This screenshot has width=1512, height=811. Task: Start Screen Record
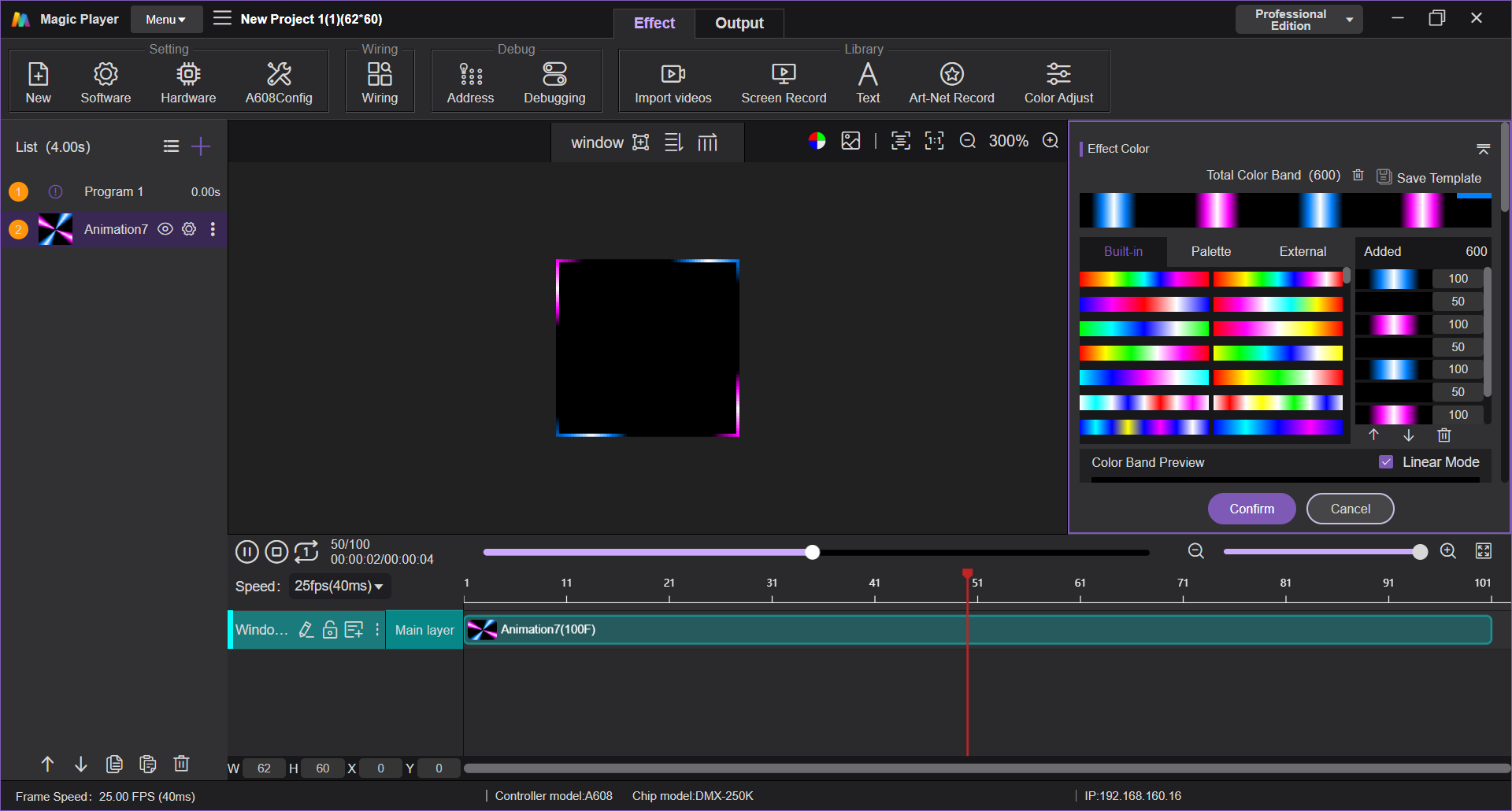[x=784, y=82]
